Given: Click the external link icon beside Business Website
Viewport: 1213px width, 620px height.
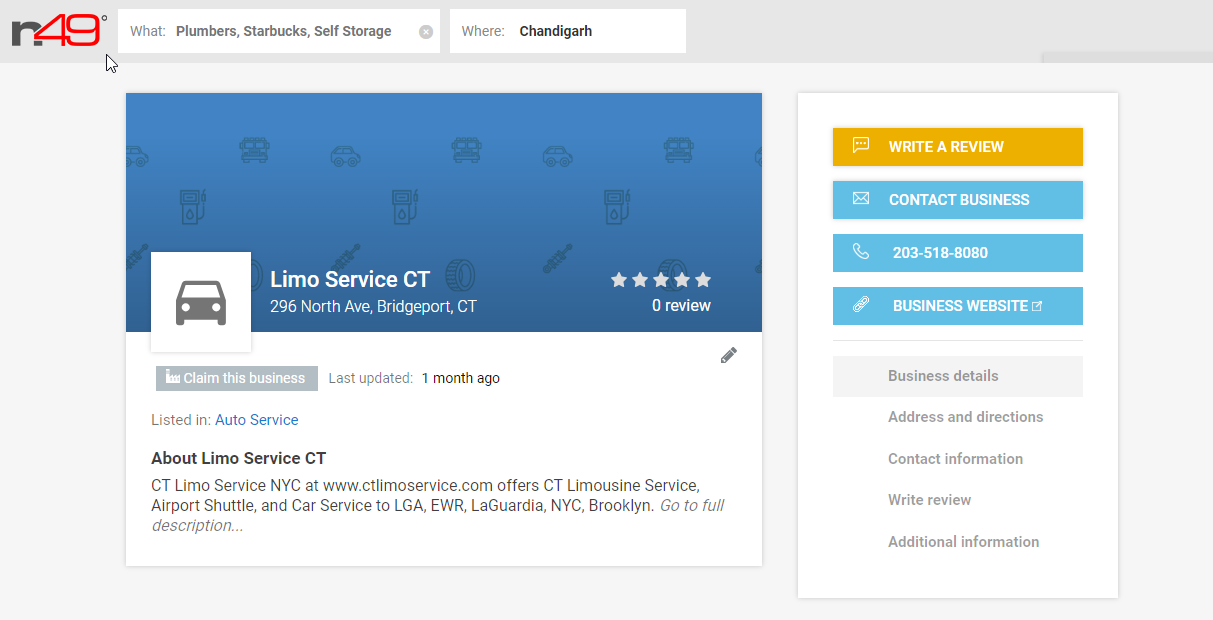Looking at the screenshot, I should coord(1037,306).
